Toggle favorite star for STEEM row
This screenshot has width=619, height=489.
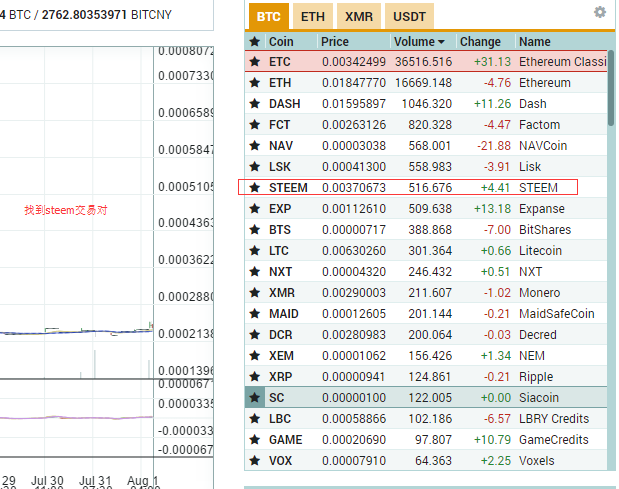[x=255, y=187]
